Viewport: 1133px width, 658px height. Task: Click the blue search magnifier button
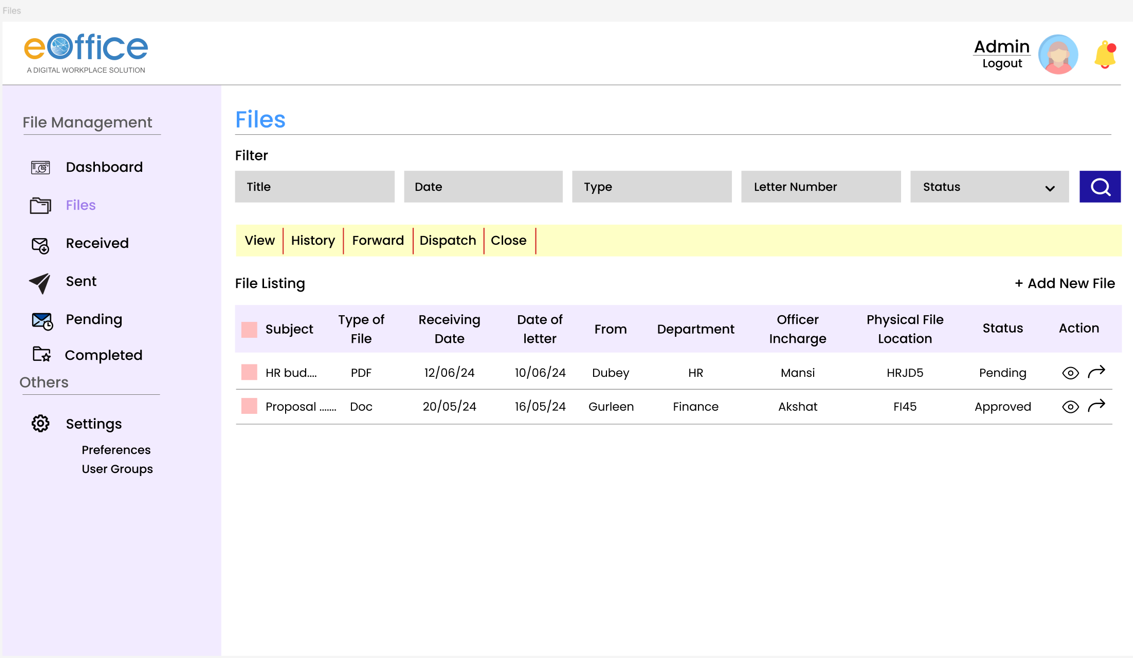click(x=1100, y=187)
